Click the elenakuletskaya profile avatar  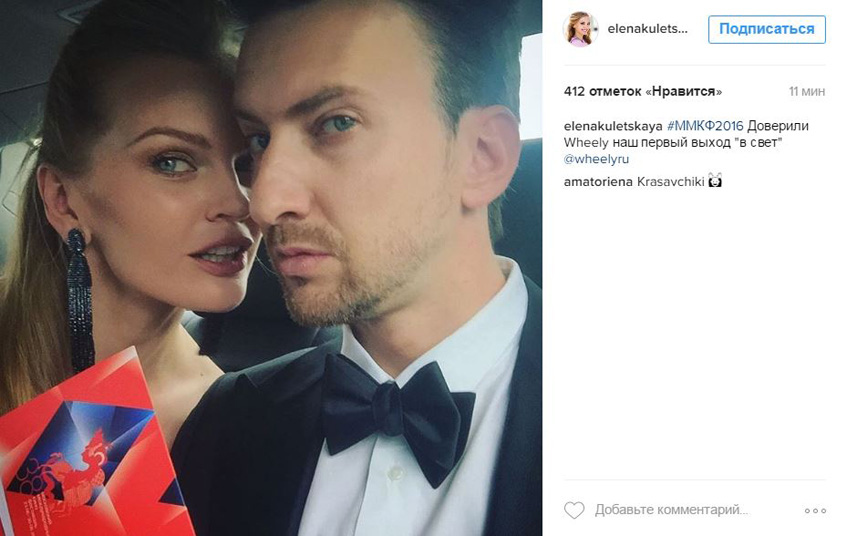click(581, 29)
